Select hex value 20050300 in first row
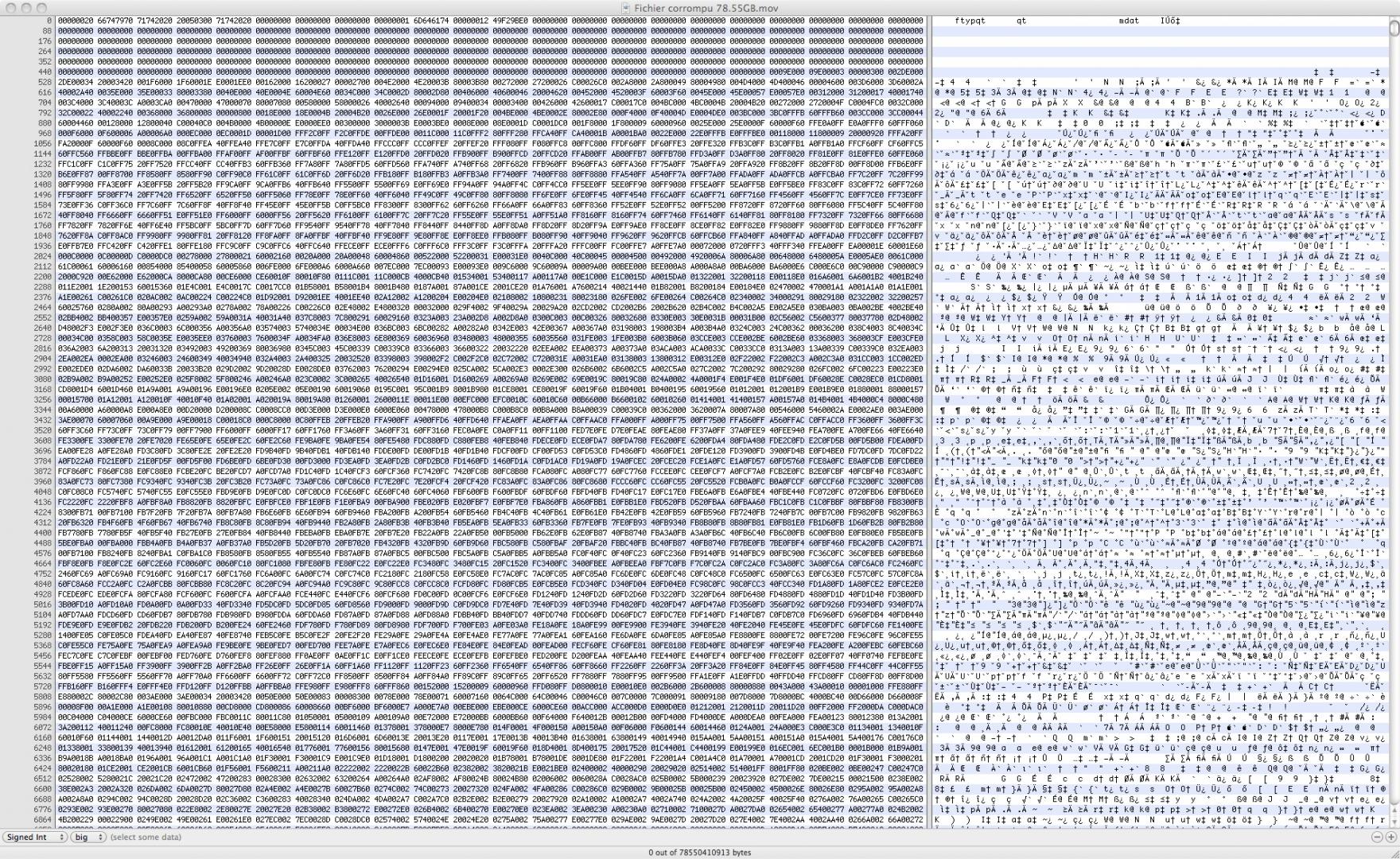The image size is (1400, 859). pos(195,21)
